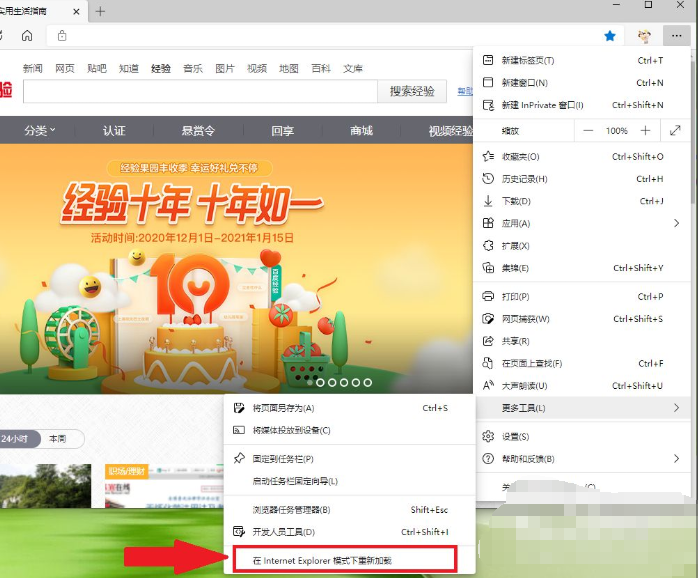Screen dimensions: 698x578
Task: Select Save page as (将页面另存为) entry
Action: pos(349,408)
